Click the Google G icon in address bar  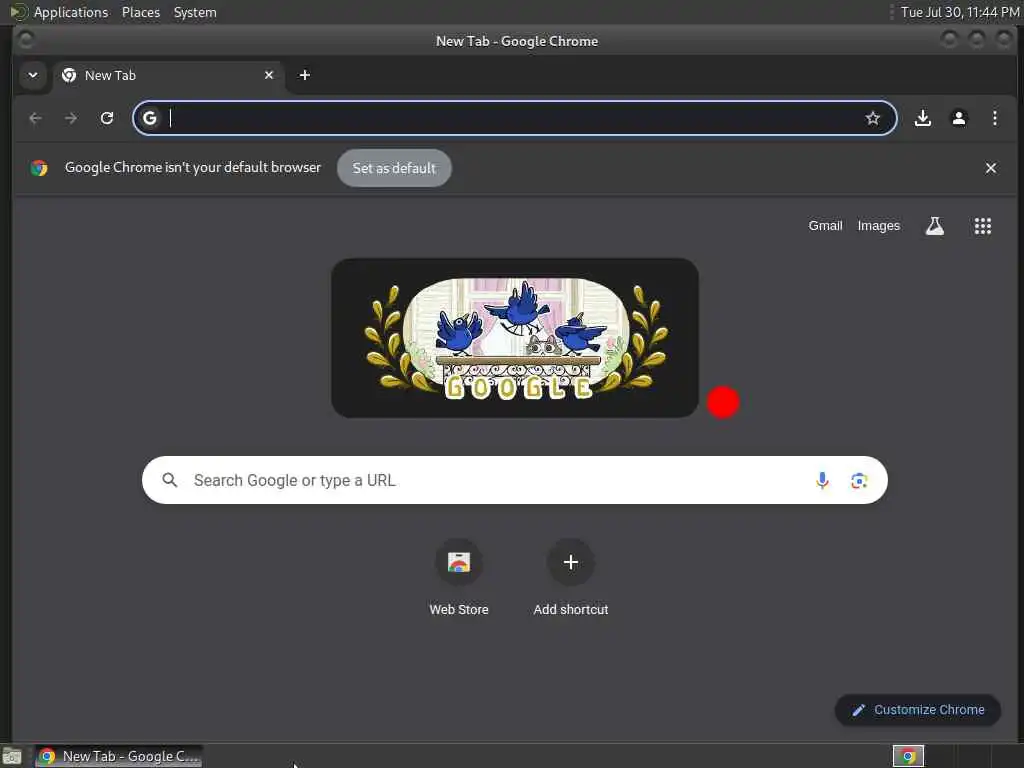coord(150,118)
